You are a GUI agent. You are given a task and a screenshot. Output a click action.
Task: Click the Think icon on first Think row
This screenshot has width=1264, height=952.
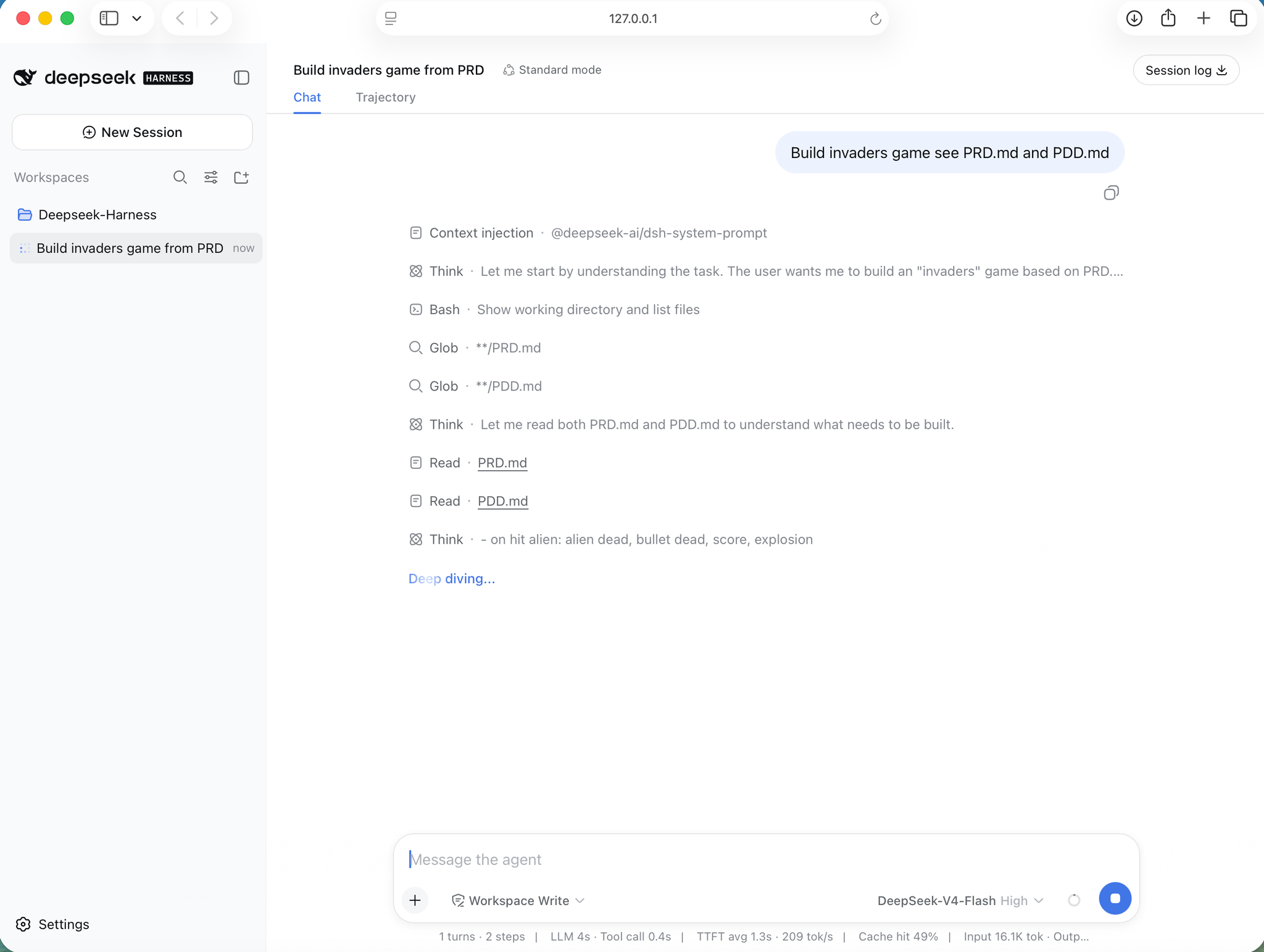(416, 271)
